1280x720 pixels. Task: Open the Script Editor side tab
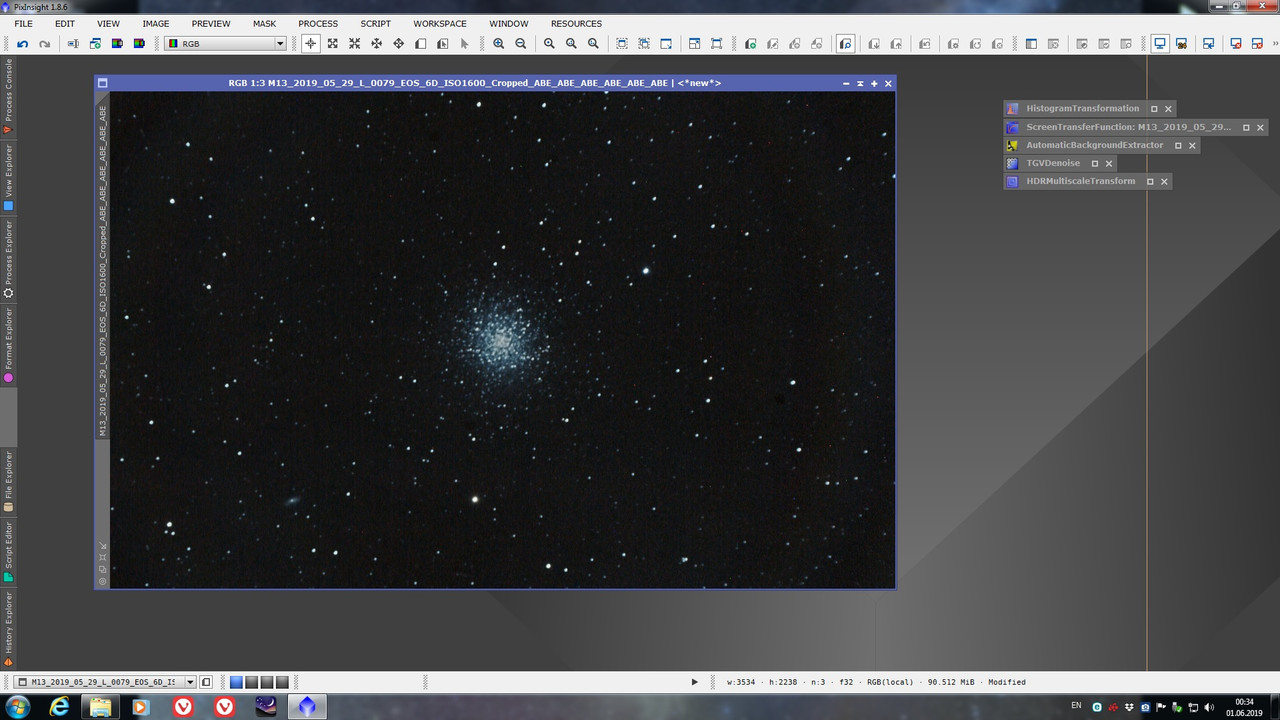coord(8,552)
